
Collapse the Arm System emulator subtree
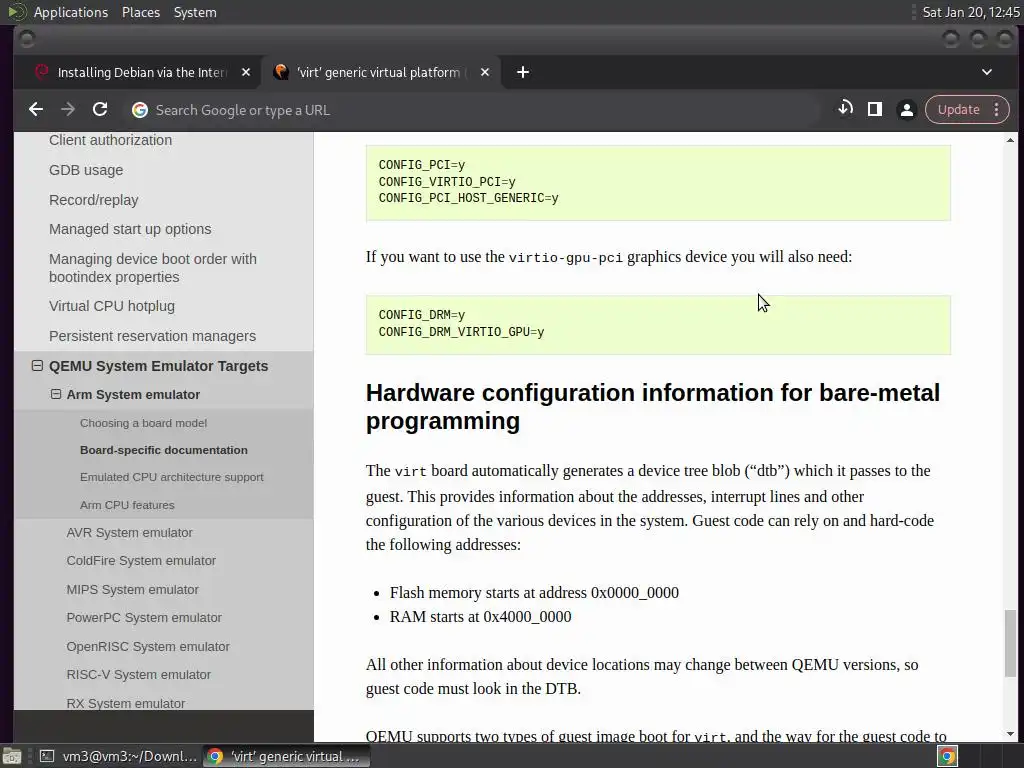click(56, 394)
